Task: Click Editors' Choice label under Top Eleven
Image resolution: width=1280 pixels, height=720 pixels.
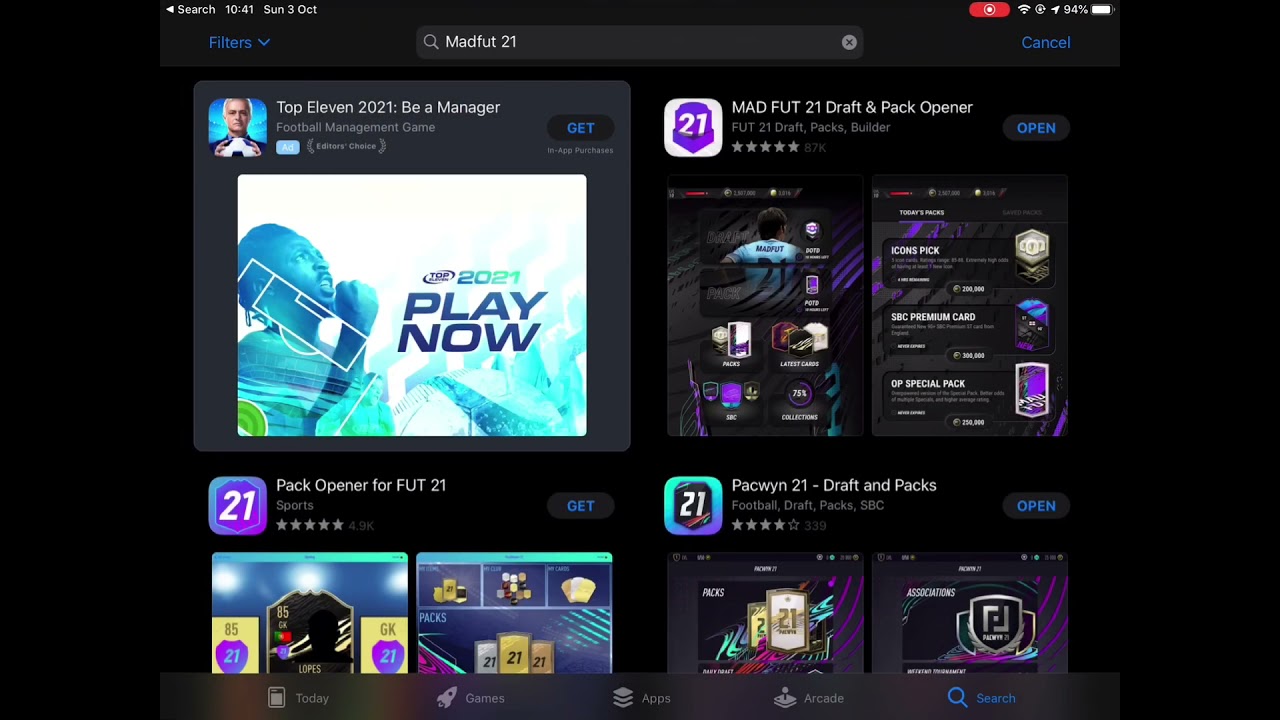Action: pyautogui.click(x=346, y=146)
